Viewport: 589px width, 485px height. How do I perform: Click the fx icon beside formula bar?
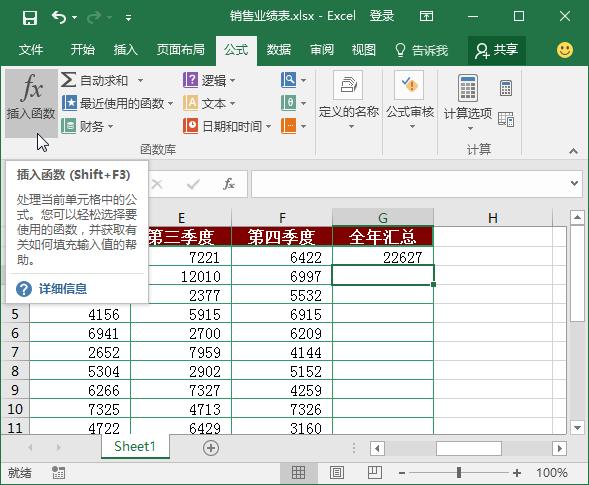[229, 184]
